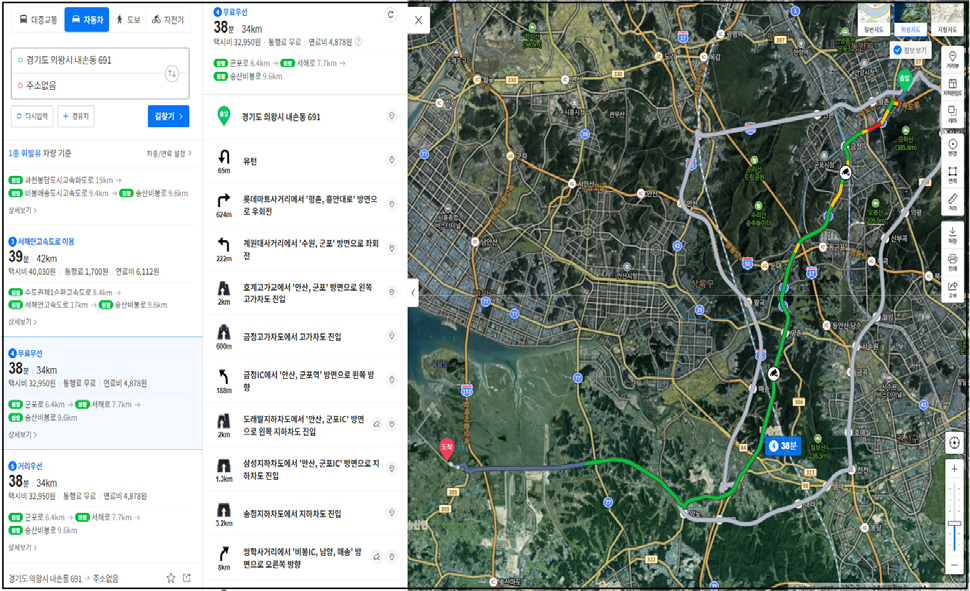Collapse side panel with the left chevron handle
Screen dimensions: 970x591
[x=413, y=293]
